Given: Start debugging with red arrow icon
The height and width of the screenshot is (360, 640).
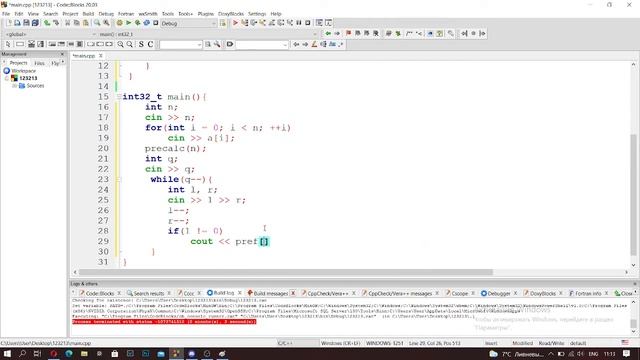Looking at the screenshot, I should tap(235, 23).
